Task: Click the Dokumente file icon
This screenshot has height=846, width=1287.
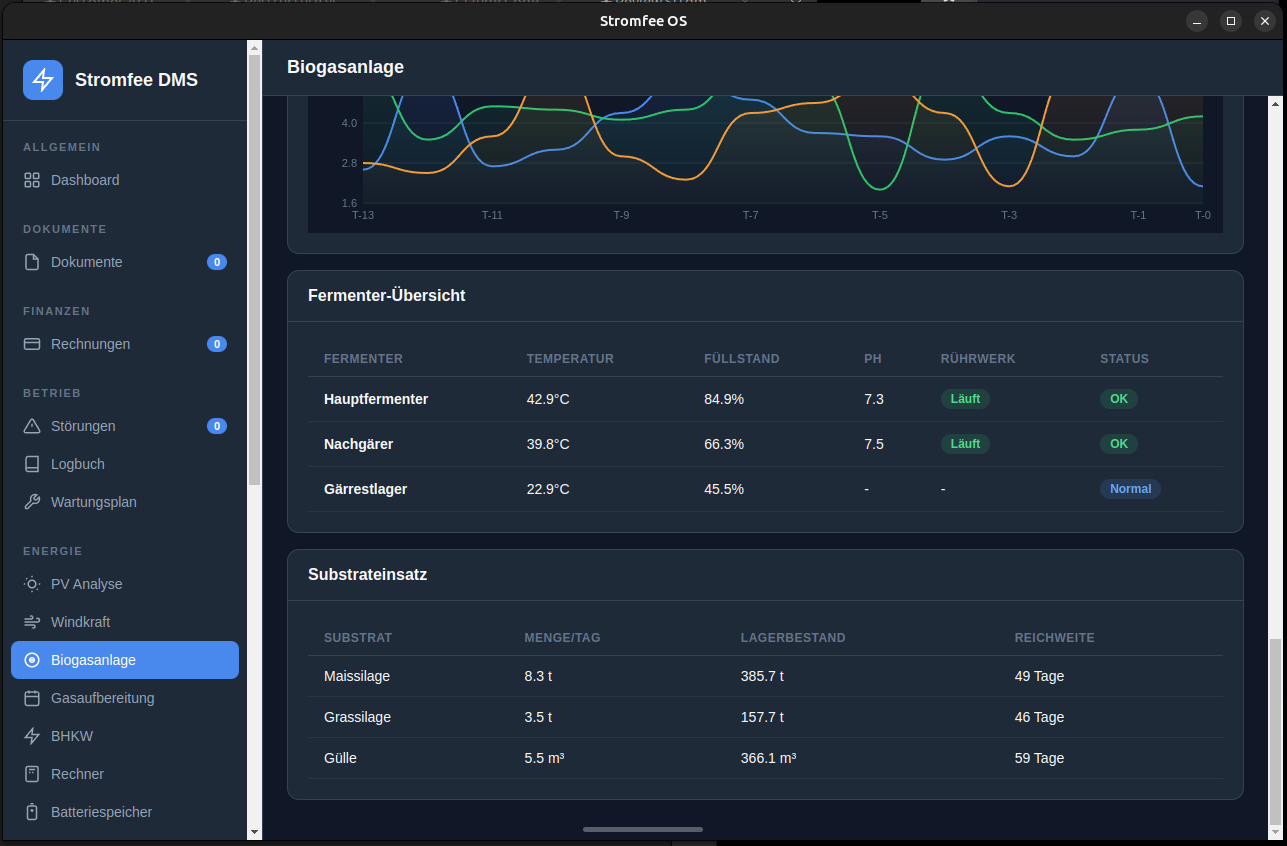Action: 32,262
